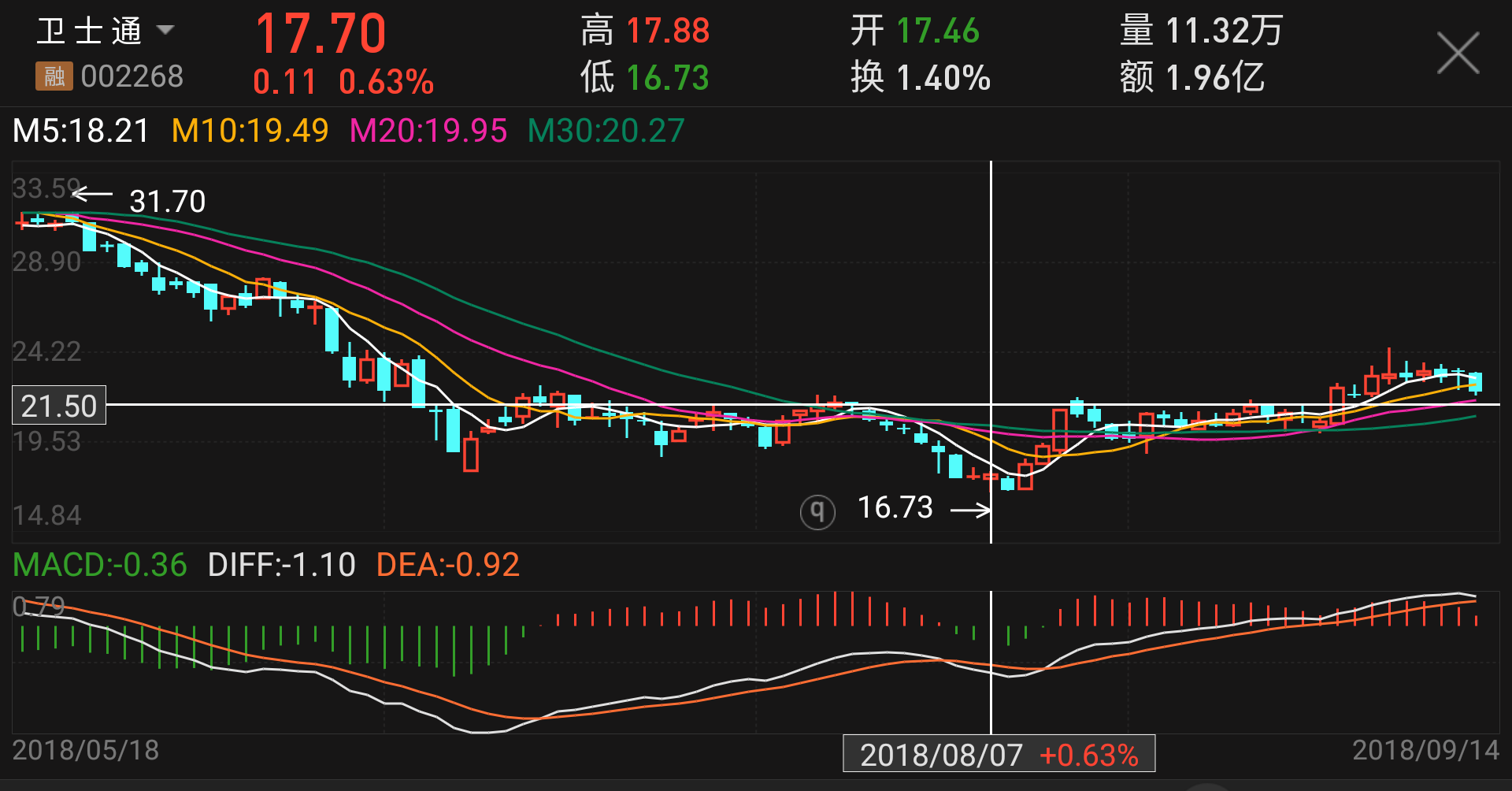Tap the 28.90 price axis label
1512x791 pixels.
tap(46, 262)
